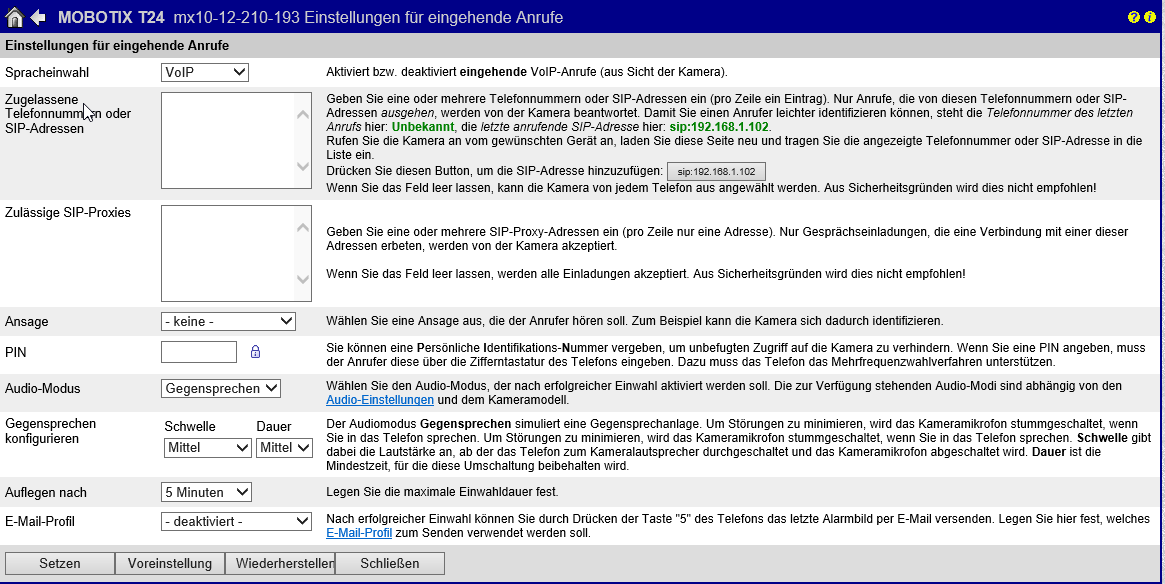The height and width of the screenshot is (584, 1165).
Task: Click the Setzen button
Action: coord(59,563)
